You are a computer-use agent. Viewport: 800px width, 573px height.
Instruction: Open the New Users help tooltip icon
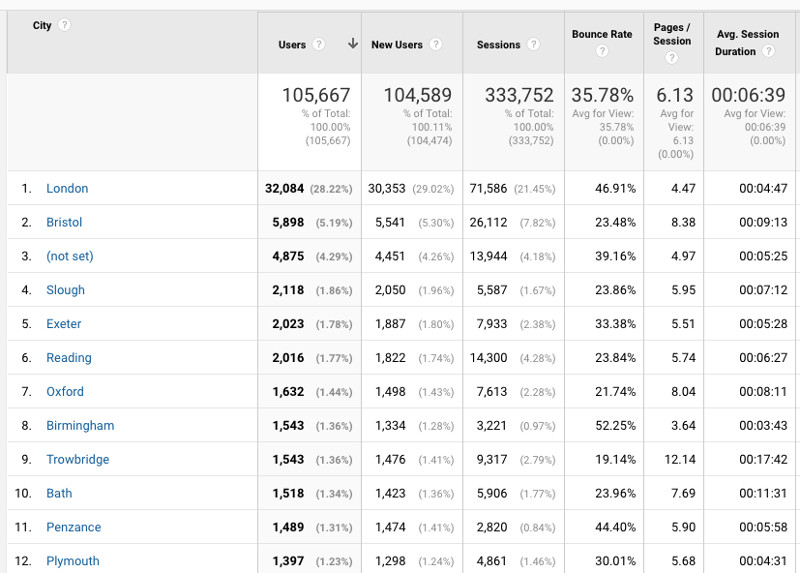point(436,45)
